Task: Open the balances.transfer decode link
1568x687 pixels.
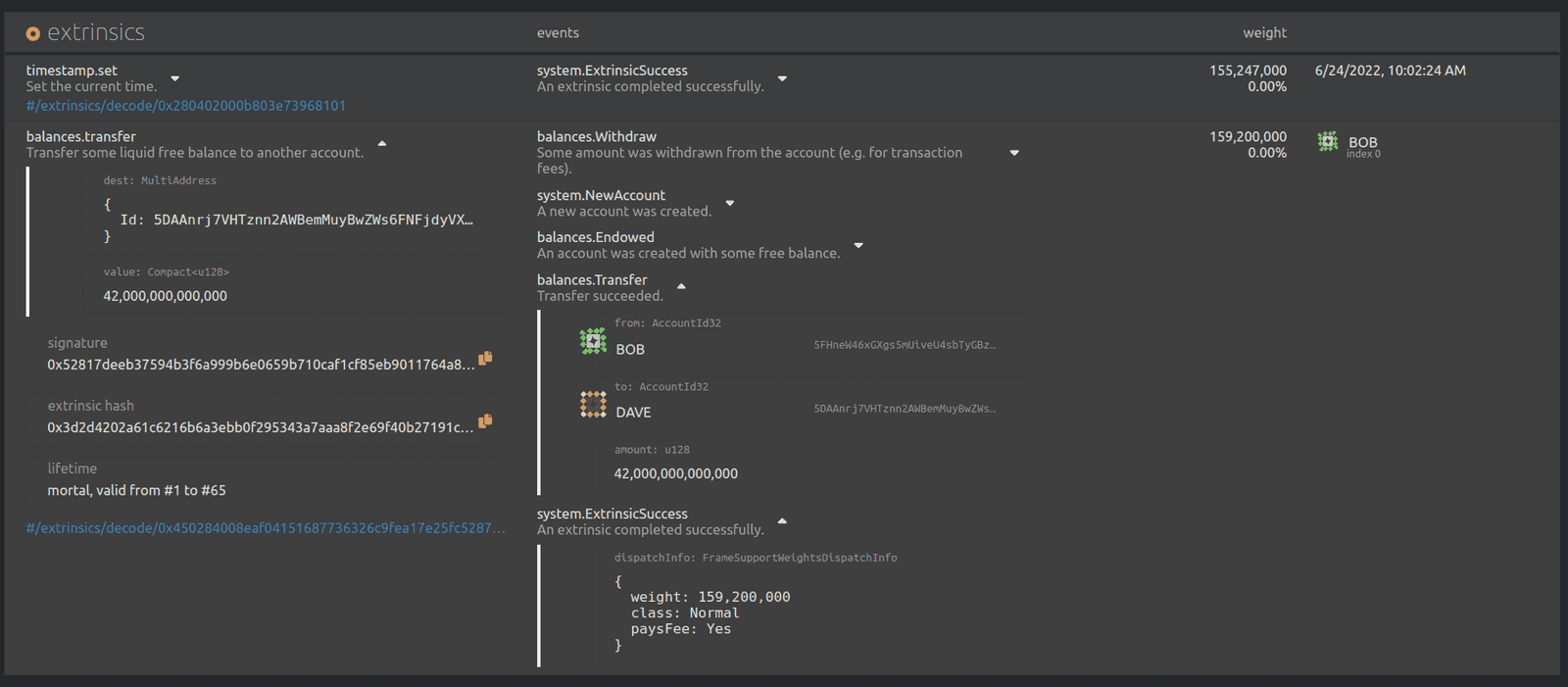Action: (x=266, y=528)
